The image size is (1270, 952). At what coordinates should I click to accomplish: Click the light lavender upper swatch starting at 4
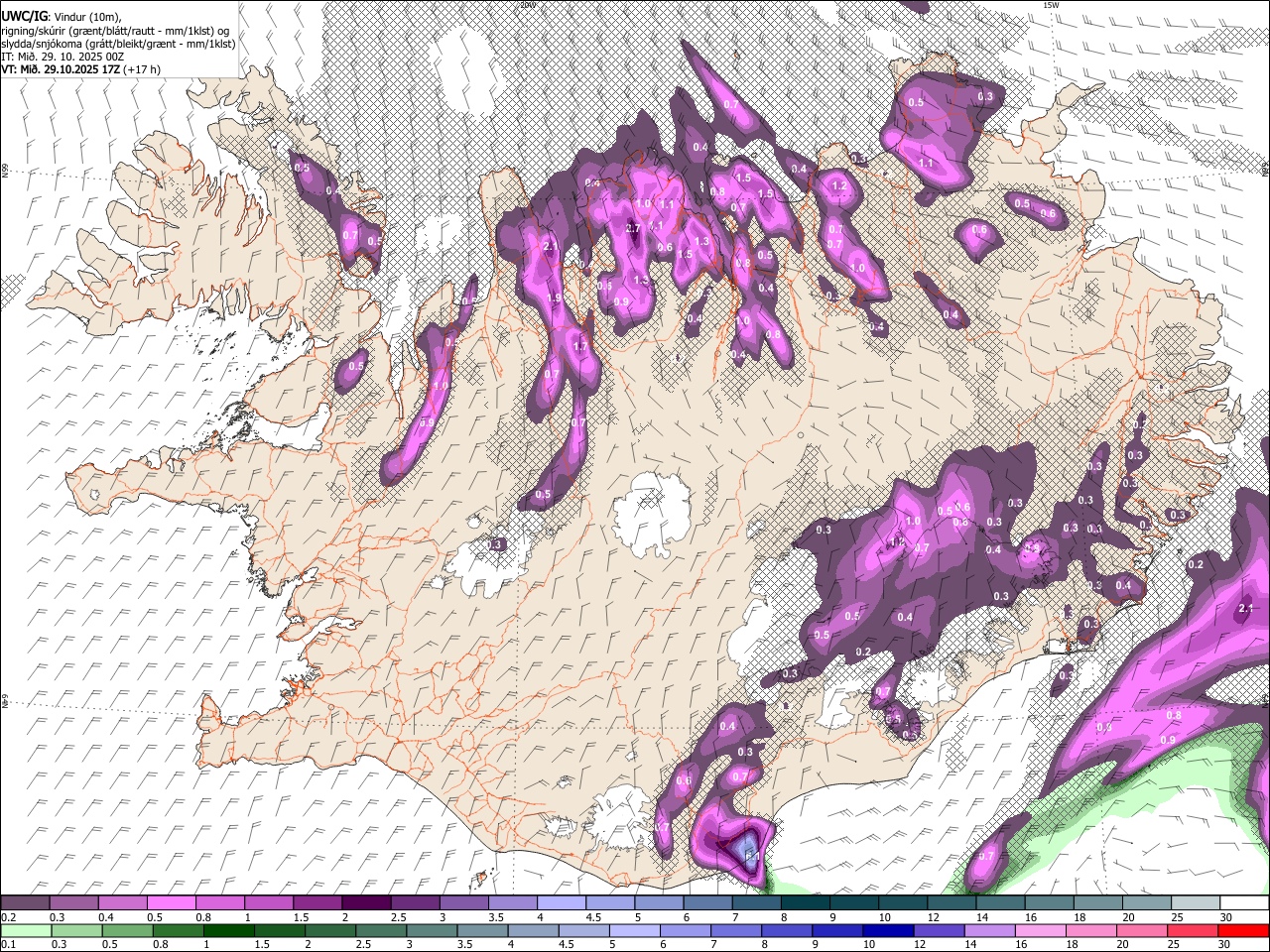tap(561, 903)
